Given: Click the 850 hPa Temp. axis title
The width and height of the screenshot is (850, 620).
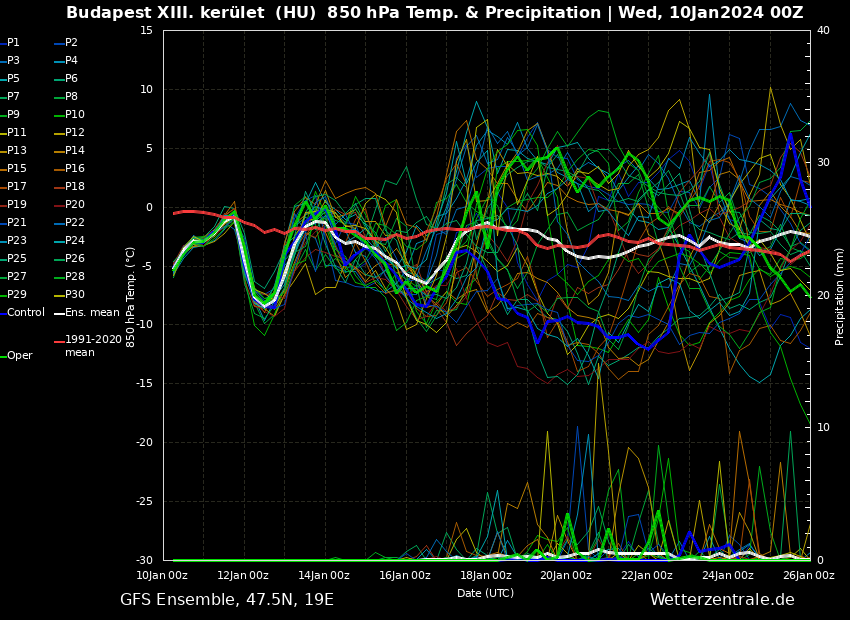Looking at the screenshot, I should click(131, 296).
